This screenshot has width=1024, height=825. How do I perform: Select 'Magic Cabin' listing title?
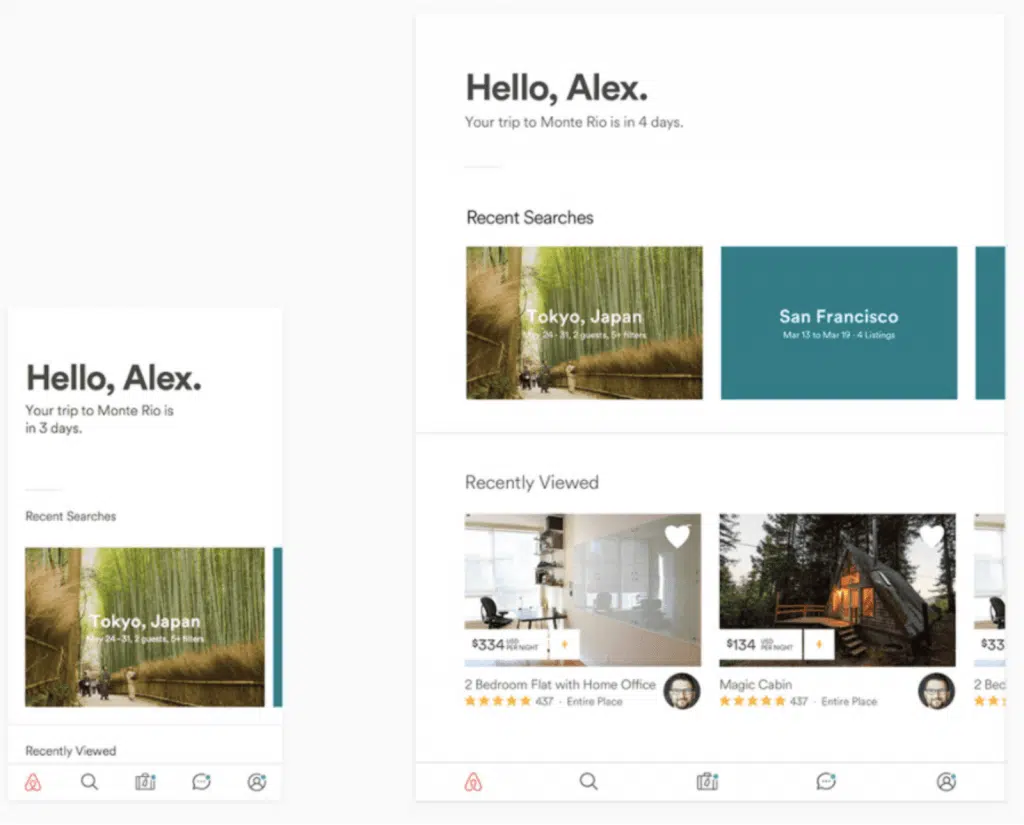[756, 685]
